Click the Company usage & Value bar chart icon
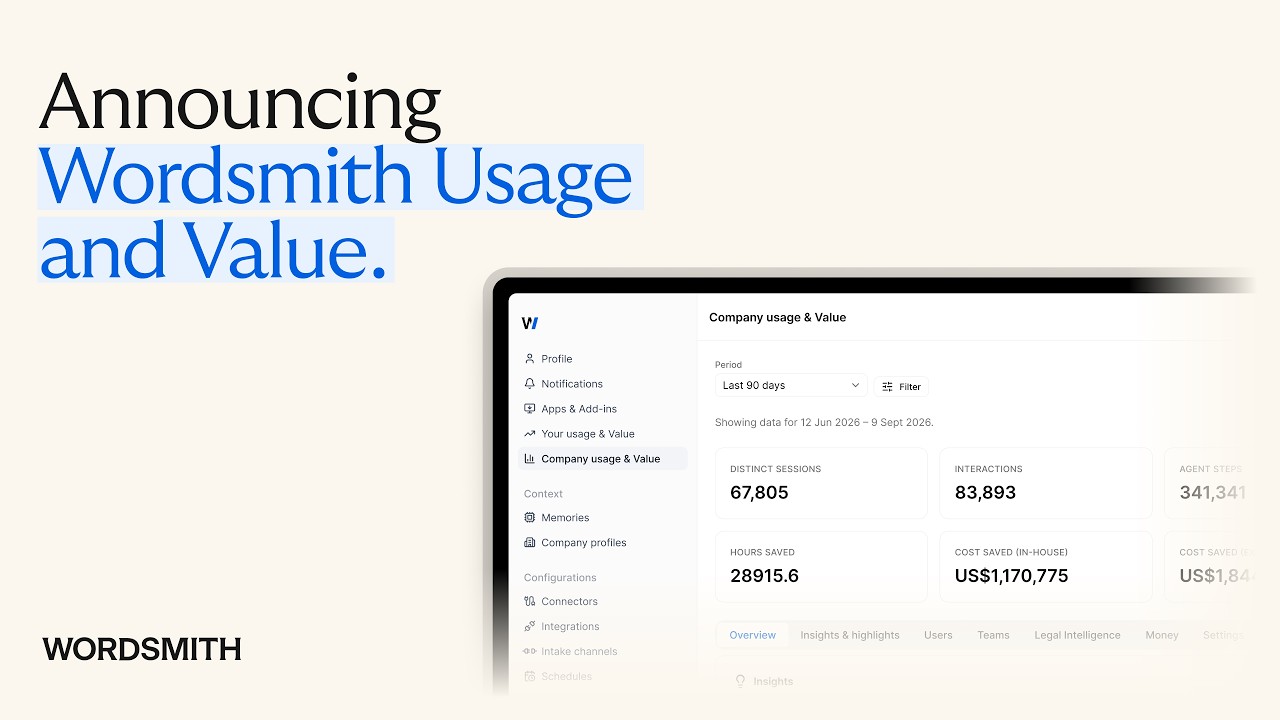This screenshot has height=720, width=1280. 530,459
